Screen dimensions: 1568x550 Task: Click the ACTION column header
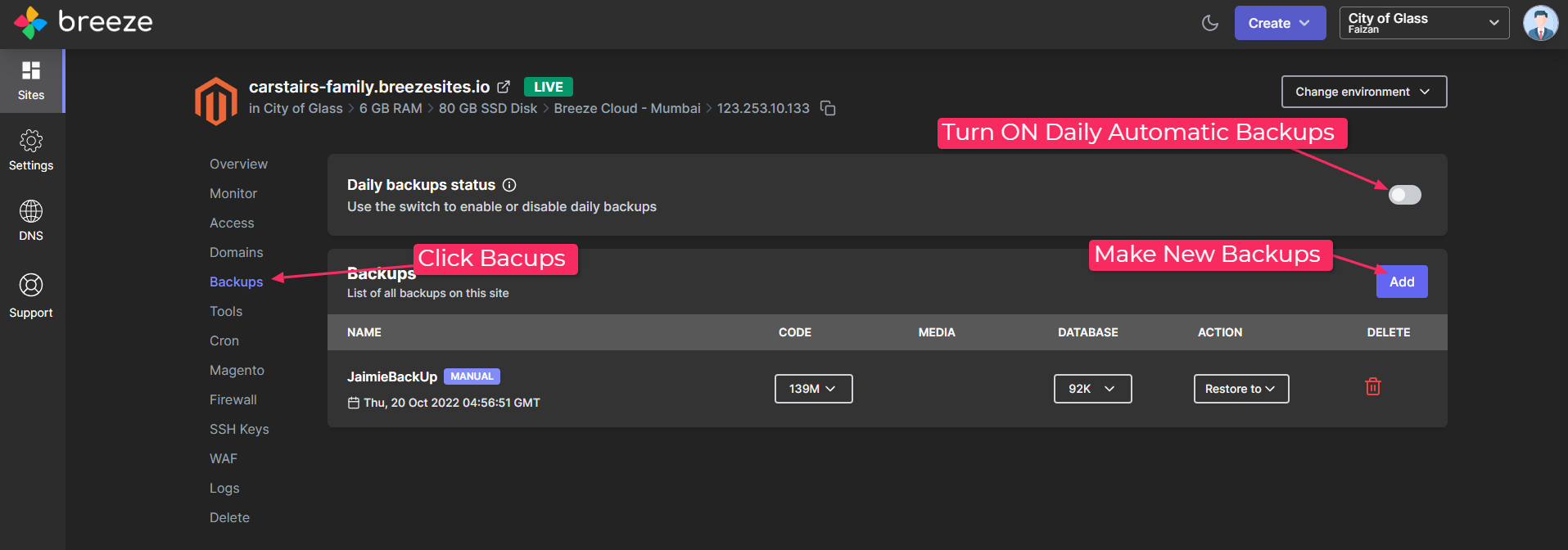click(x=1220, y=332)
